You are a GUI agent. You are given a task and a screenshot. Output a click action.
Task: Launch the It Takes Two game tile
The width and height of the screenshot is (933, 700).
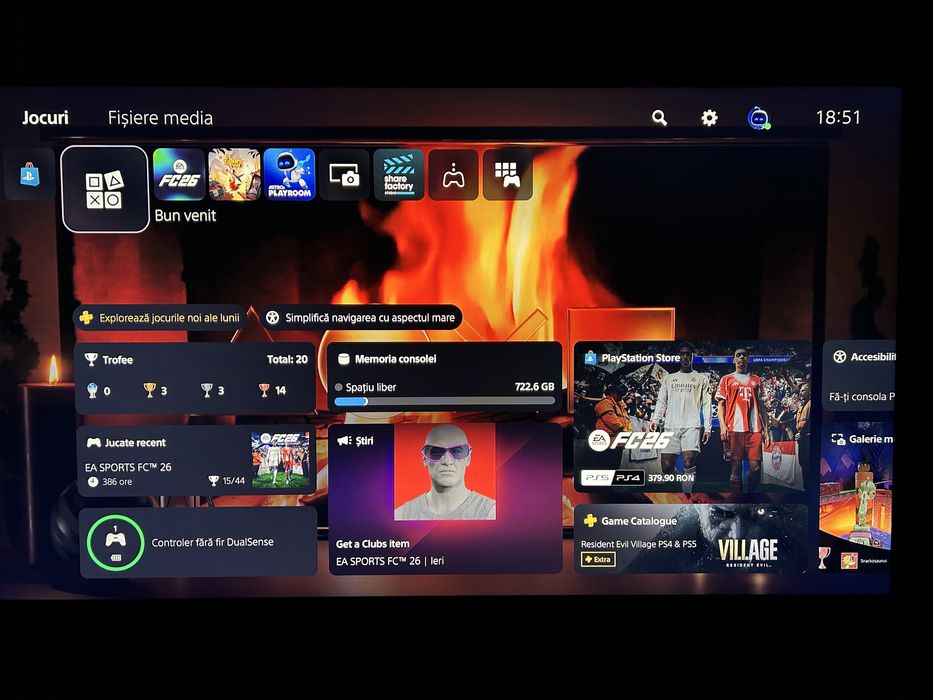(x=234, y=174)
